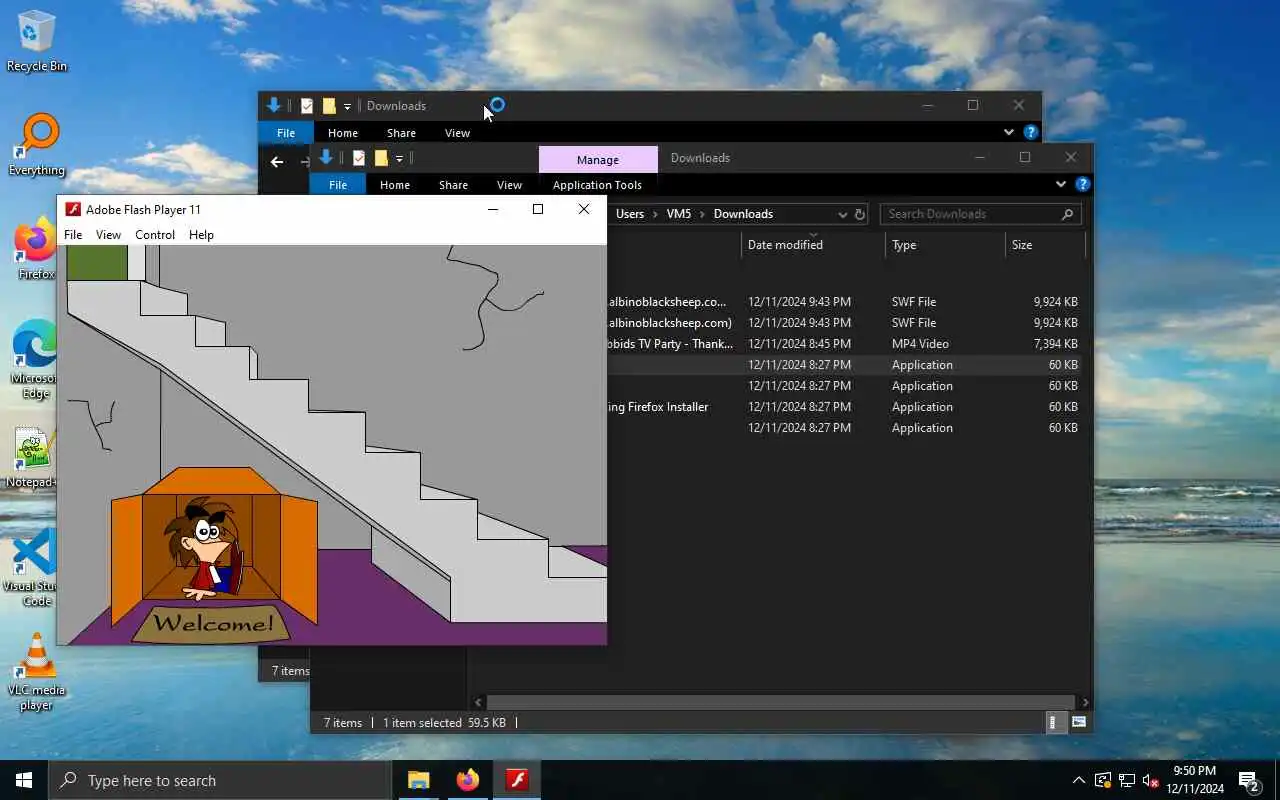The height and width of the screenshot is (800, 1280).
Task: Click Back arrow in the back Explorer window
Action: coord(277,162)
